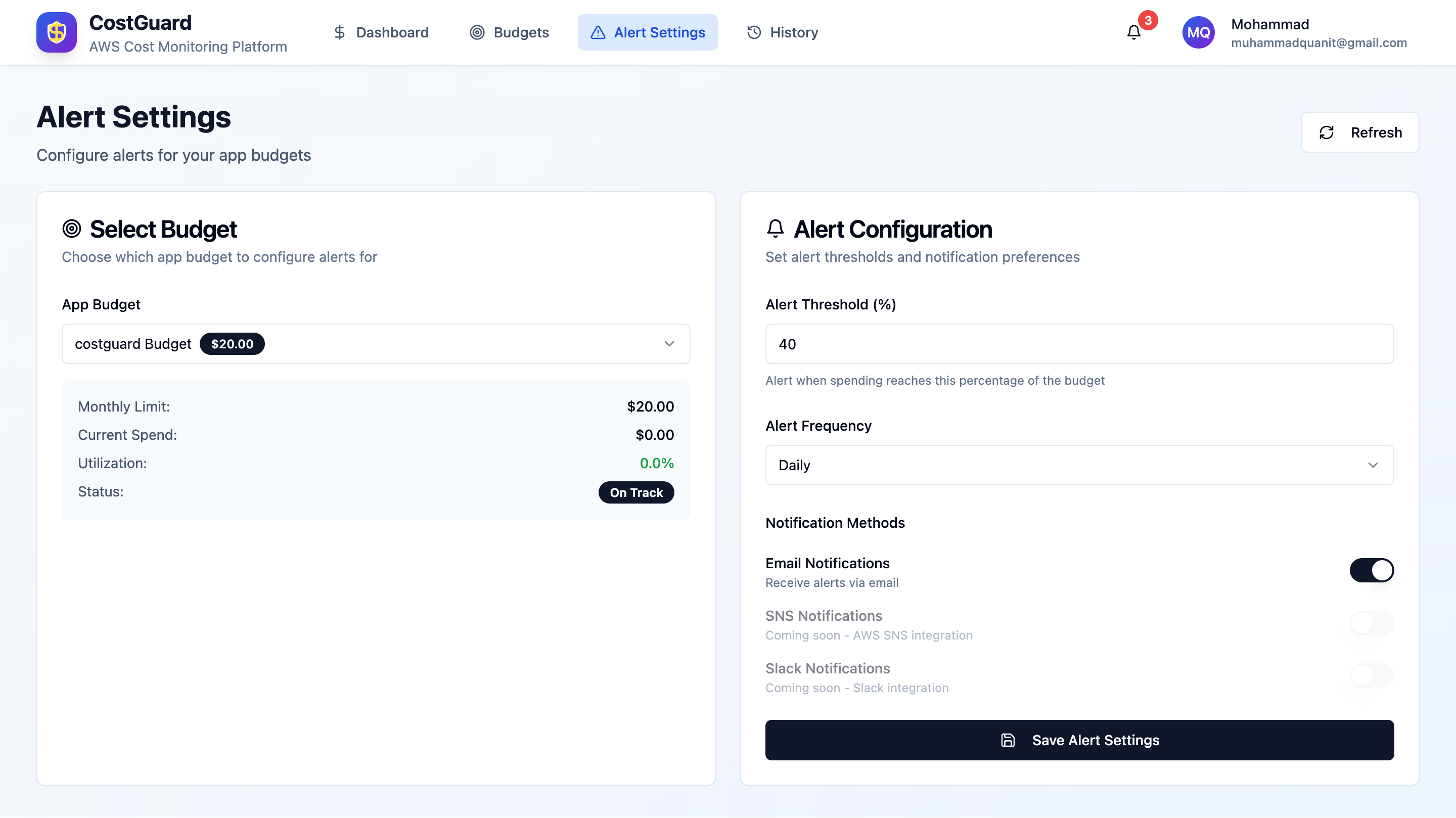Click the Refresh button
Viewport: 1456px width, 818px height.
1359,132
